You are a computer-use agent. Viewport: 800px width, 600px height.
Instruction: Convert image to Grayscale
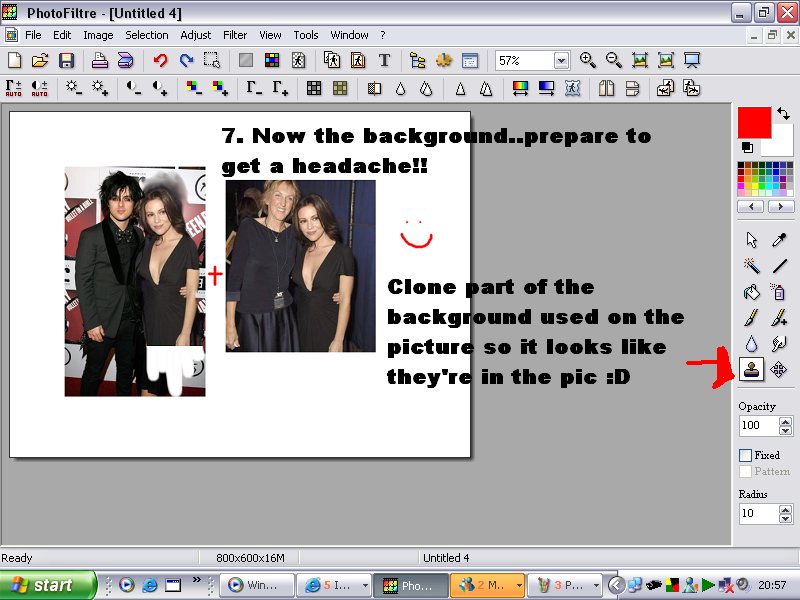point(313,88)
